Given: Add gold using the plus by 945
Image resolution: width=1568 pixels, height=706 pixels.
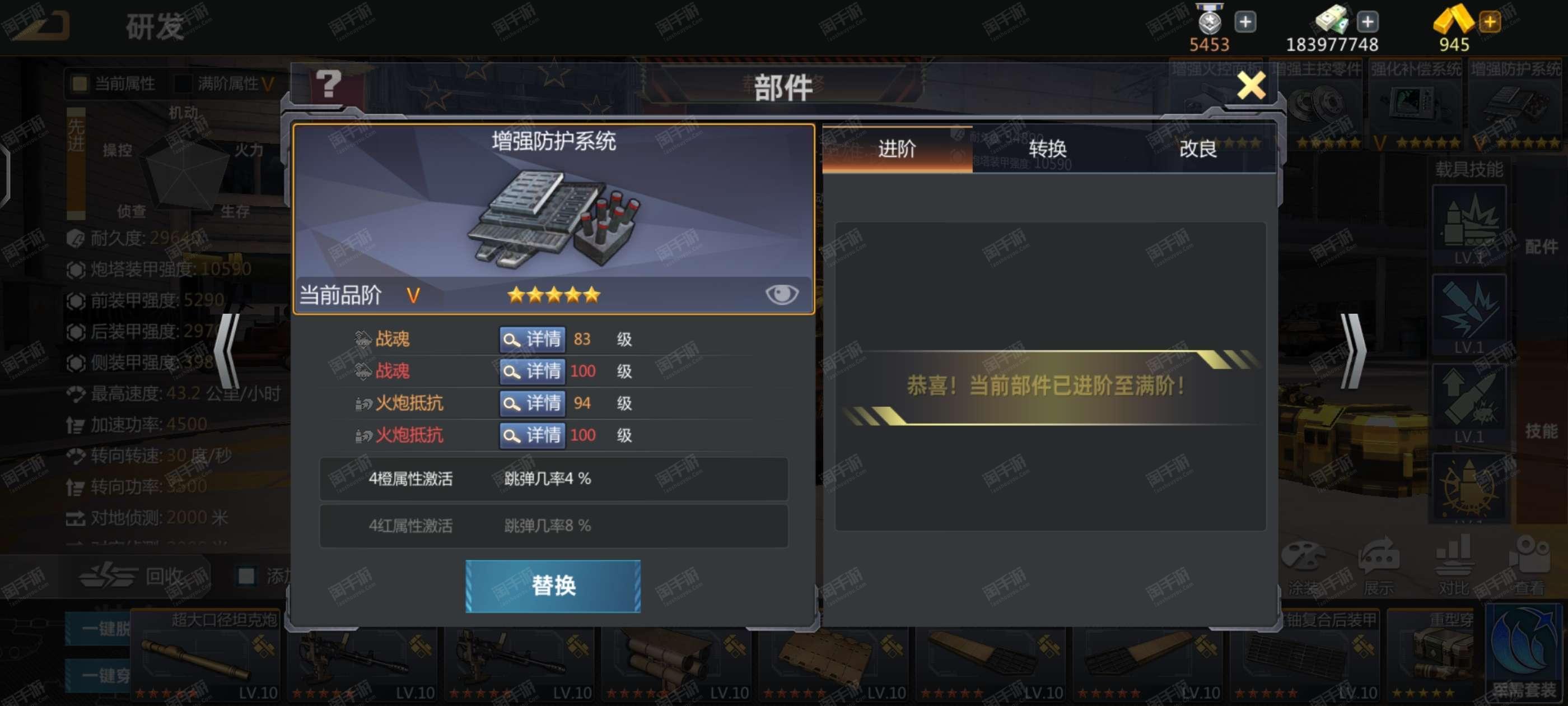Looking at the screenshot, I should (x=1490, y=22).
